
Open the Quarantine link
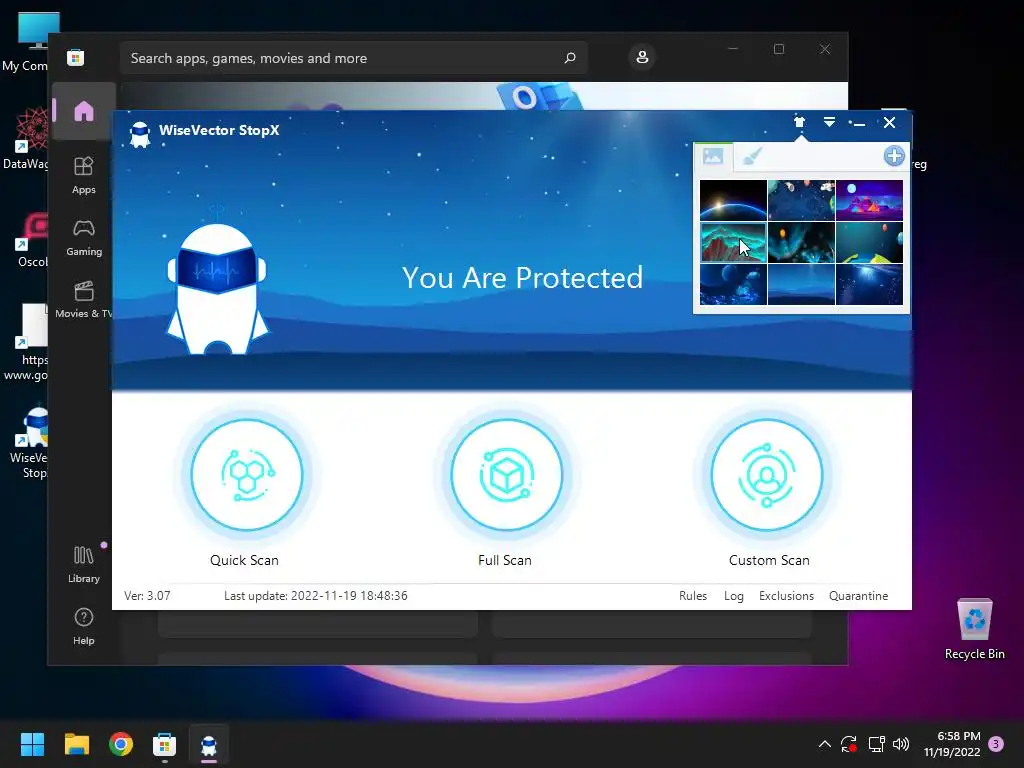point(858,596)
